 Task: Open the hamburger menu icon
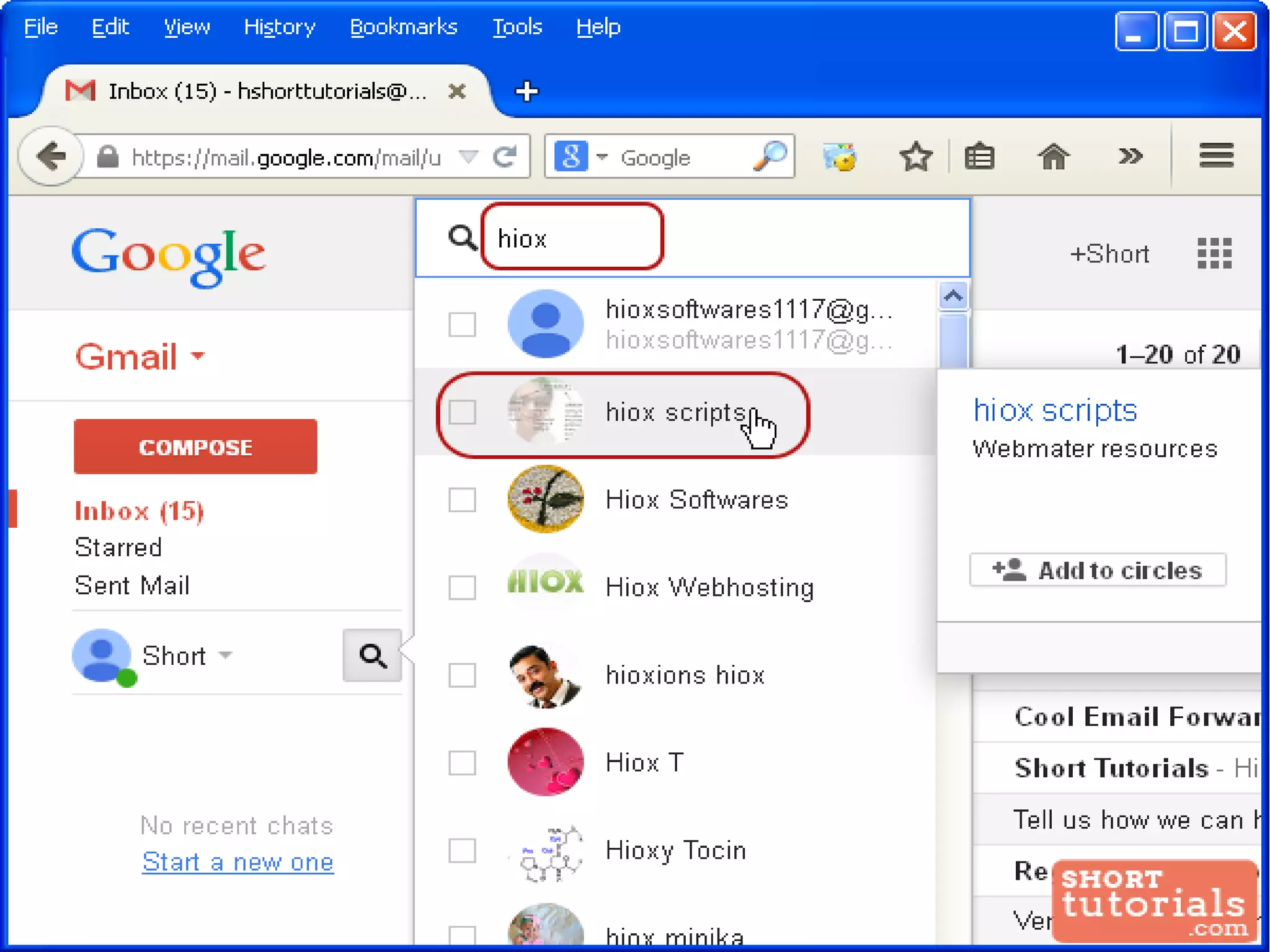pos(1215,156)
